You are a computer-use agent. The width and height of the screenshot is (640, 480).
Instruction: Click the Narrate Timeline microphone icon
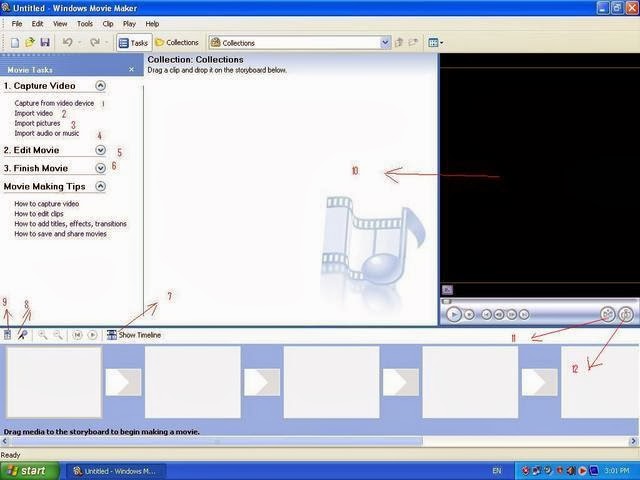(x=22, y=335)
